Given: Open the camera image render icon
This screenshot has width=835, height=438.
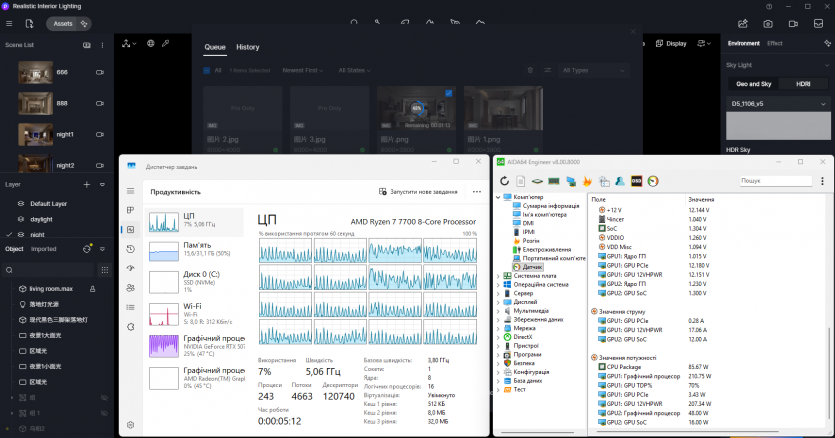Looking at the screenshot, I should click(x=768, y=22).
